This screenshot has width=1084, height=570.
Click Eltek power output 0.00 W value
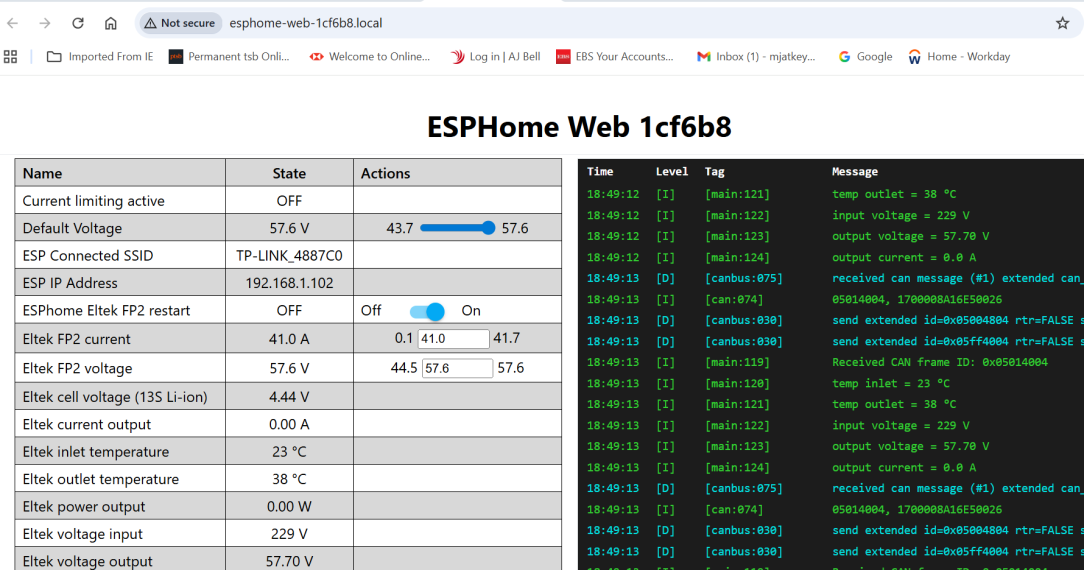[289, 506]
